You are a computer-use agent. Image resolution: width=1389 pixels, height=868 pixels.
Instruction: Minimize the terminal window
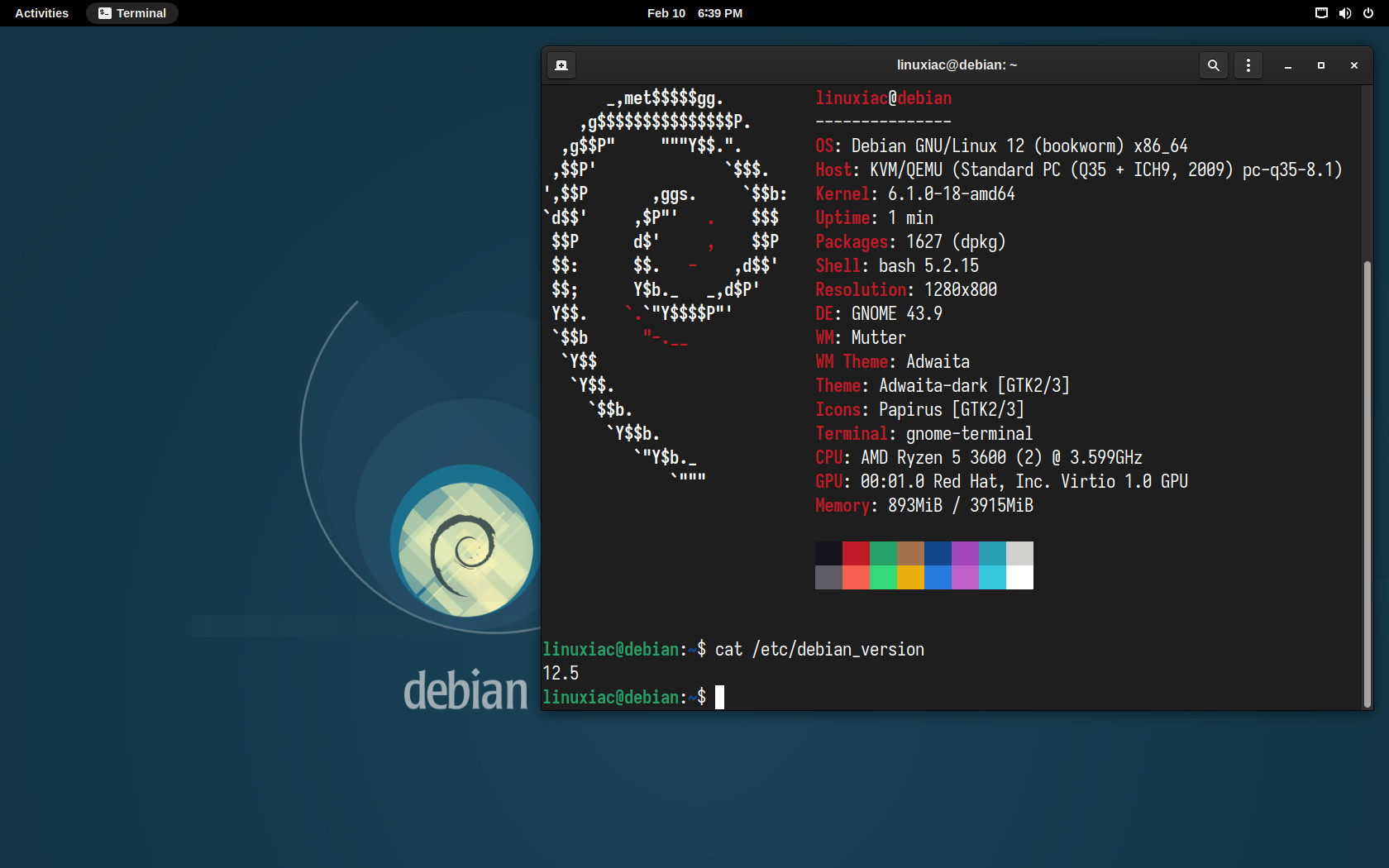click(x=1288, y=65)
